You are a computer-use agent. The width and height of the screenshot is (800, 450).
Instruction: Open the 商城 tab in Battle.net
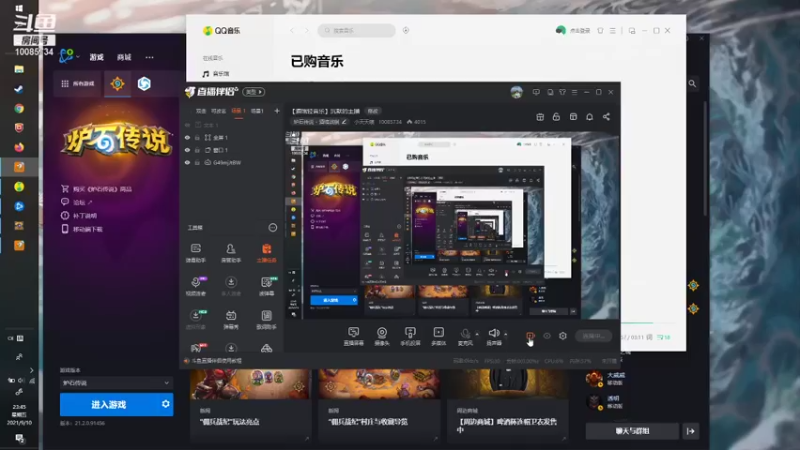[124, 57]
